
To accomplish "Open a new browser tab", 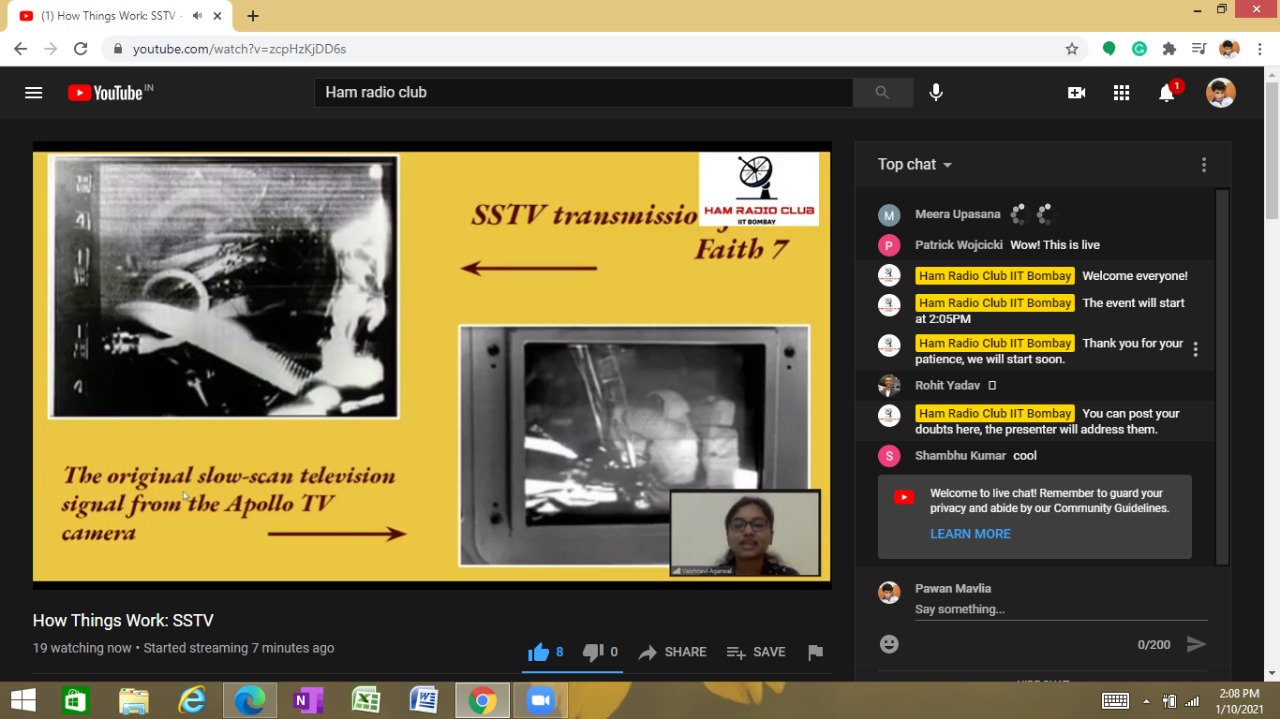I will pyautogui.click(x=253, y=16).
